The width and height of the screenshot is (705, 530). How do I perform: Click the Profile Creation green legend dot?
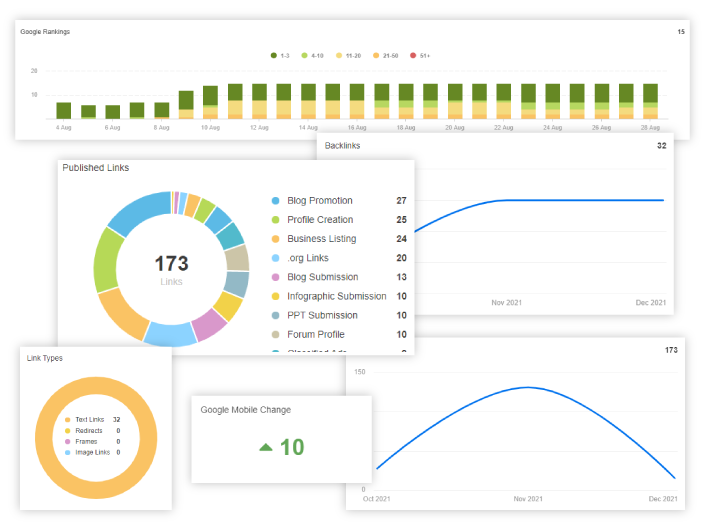point(275,220)
